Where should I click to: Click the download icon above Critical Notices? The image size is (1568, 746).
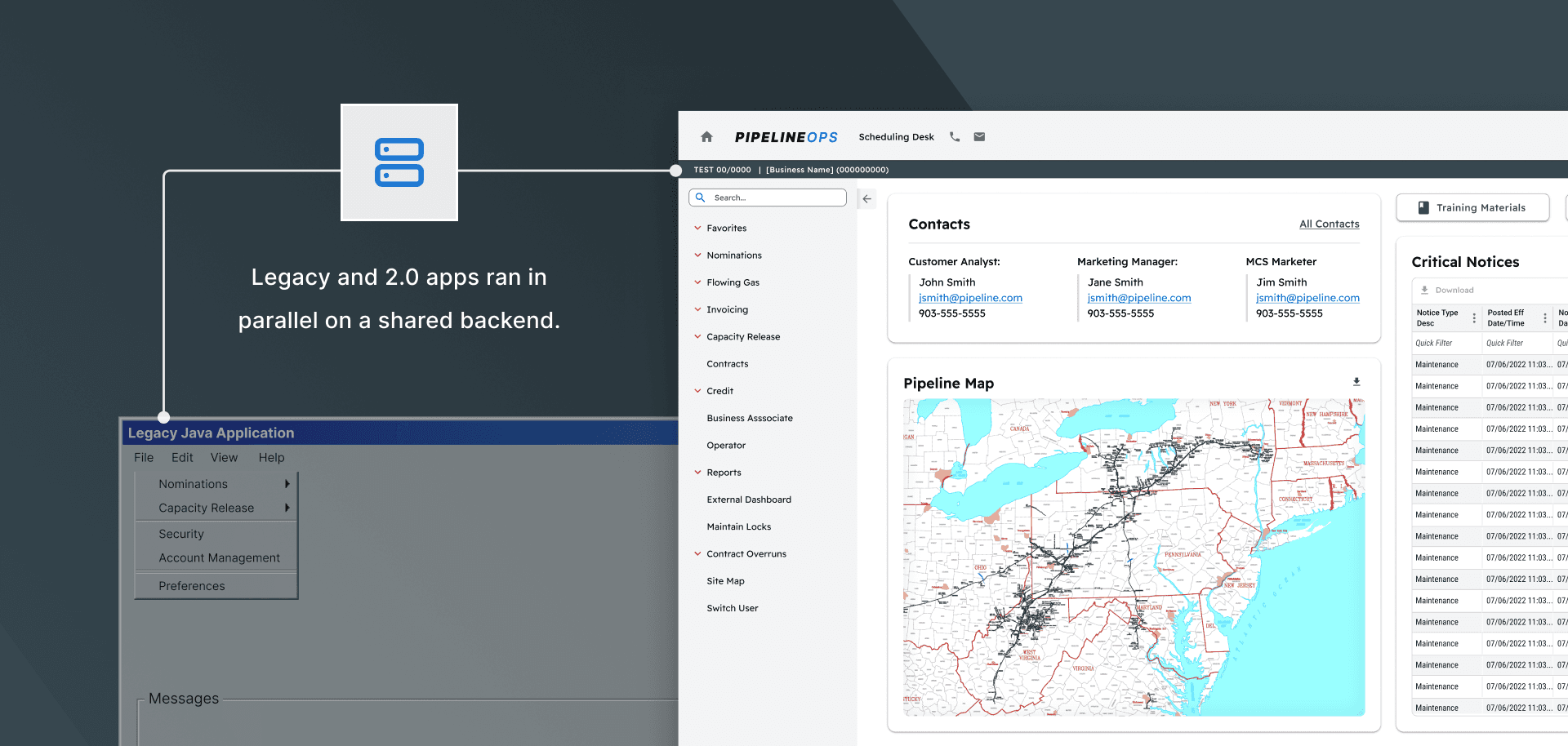1424,290
